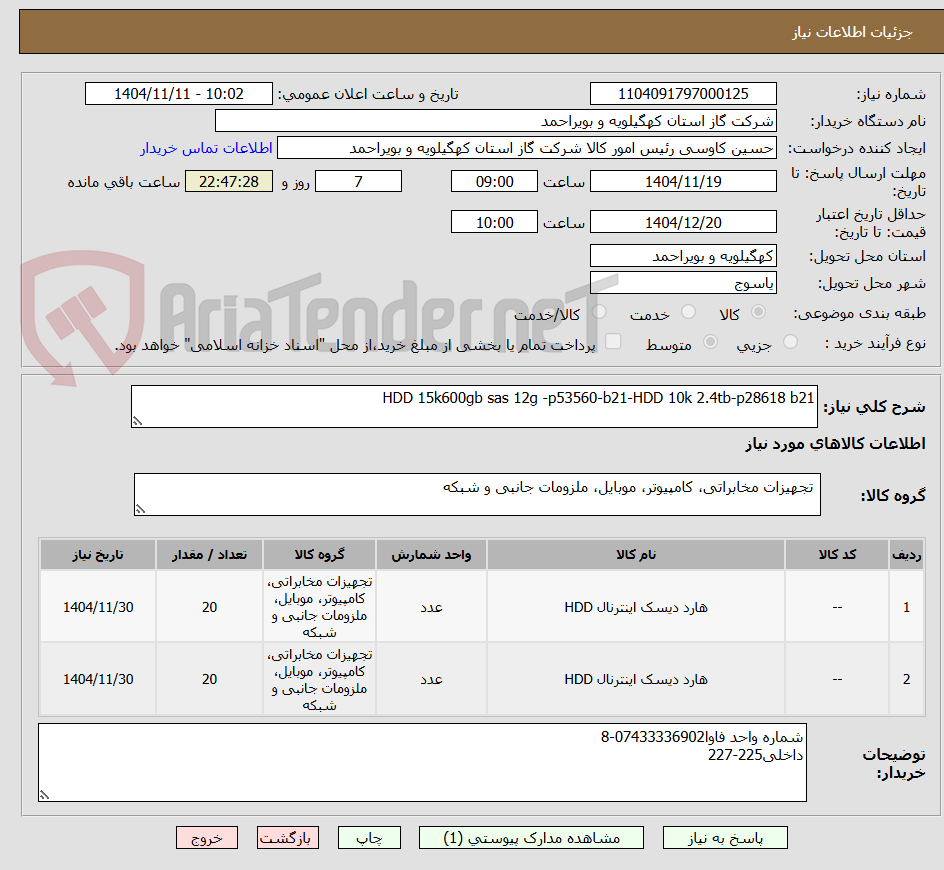Select the جزیی purchase type radio
Image resolution: width=944 pixels, height=870 pixels.
(790, 342)
